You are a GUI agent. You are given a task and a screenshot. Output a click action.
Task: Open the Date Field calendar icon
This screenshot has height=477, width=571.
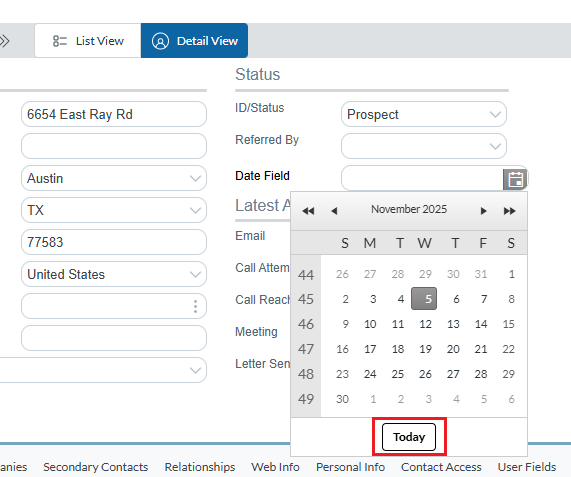(x=515, y=179)
